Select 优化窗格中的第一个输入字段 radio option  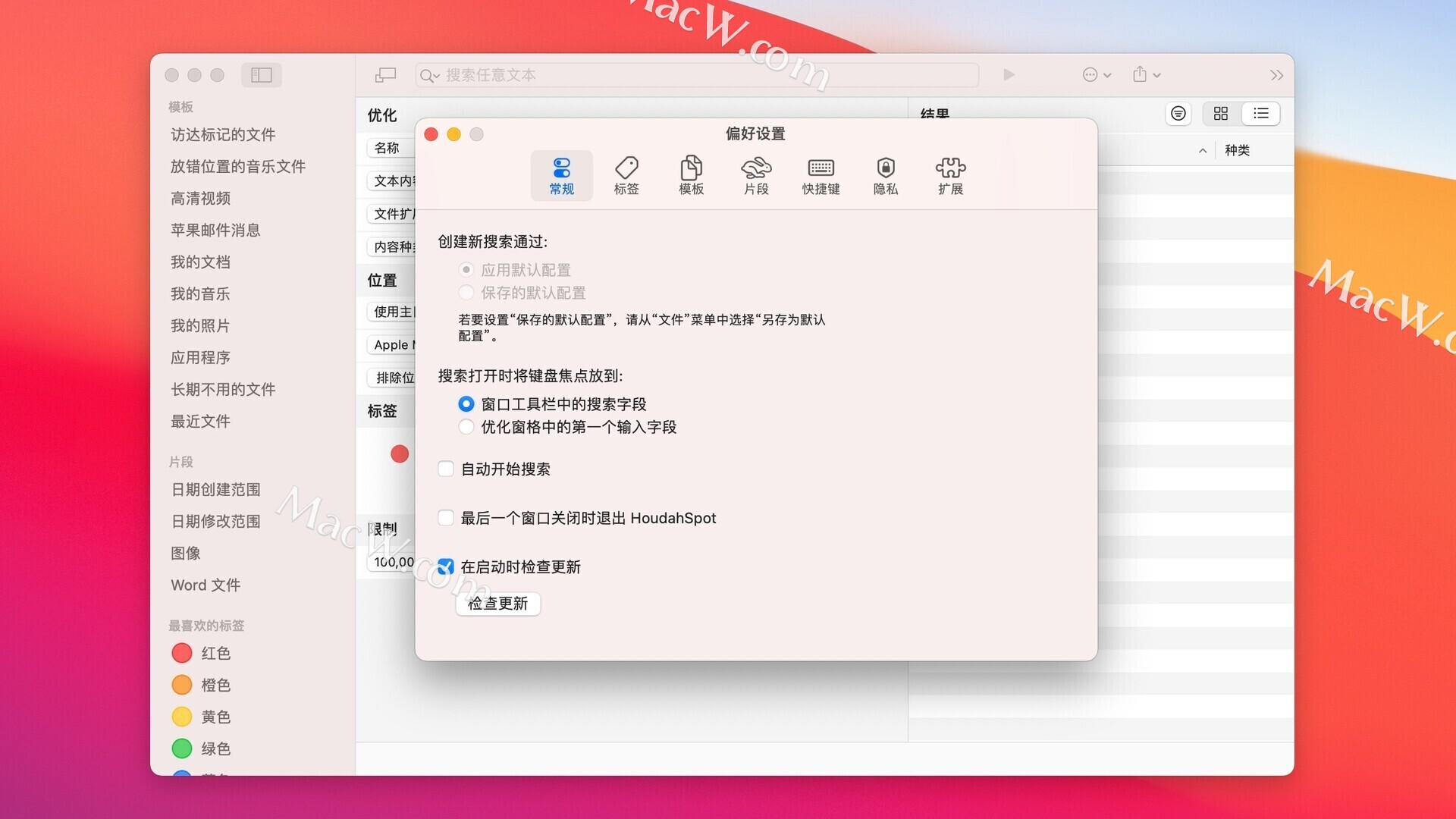tap(466, 427)
